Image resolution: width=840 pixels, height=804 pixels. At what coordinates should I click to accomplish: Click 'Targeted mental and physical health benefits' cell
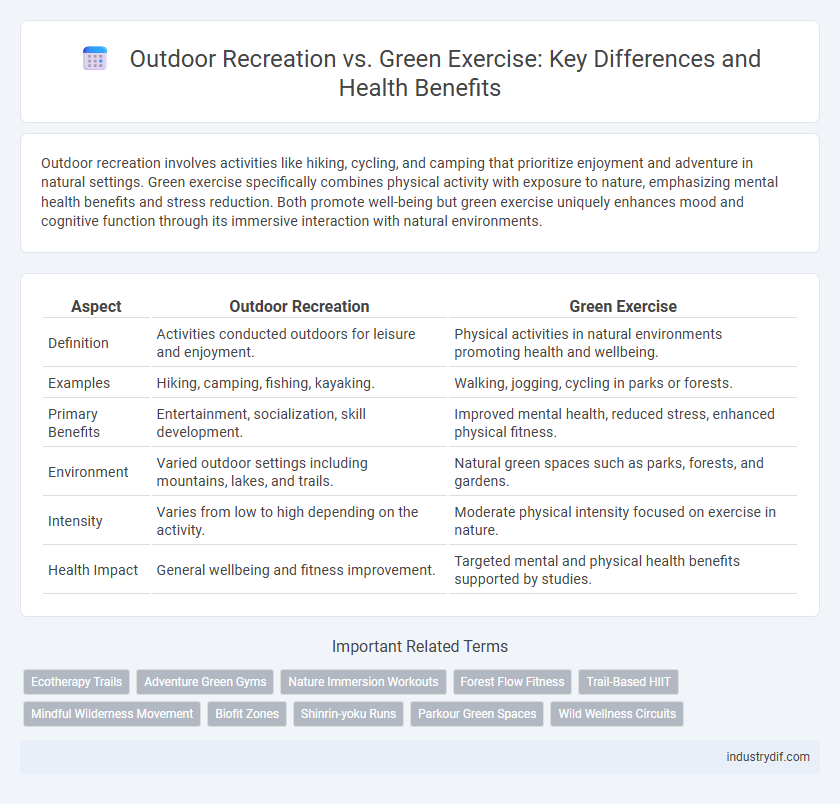tap(623, 570)
